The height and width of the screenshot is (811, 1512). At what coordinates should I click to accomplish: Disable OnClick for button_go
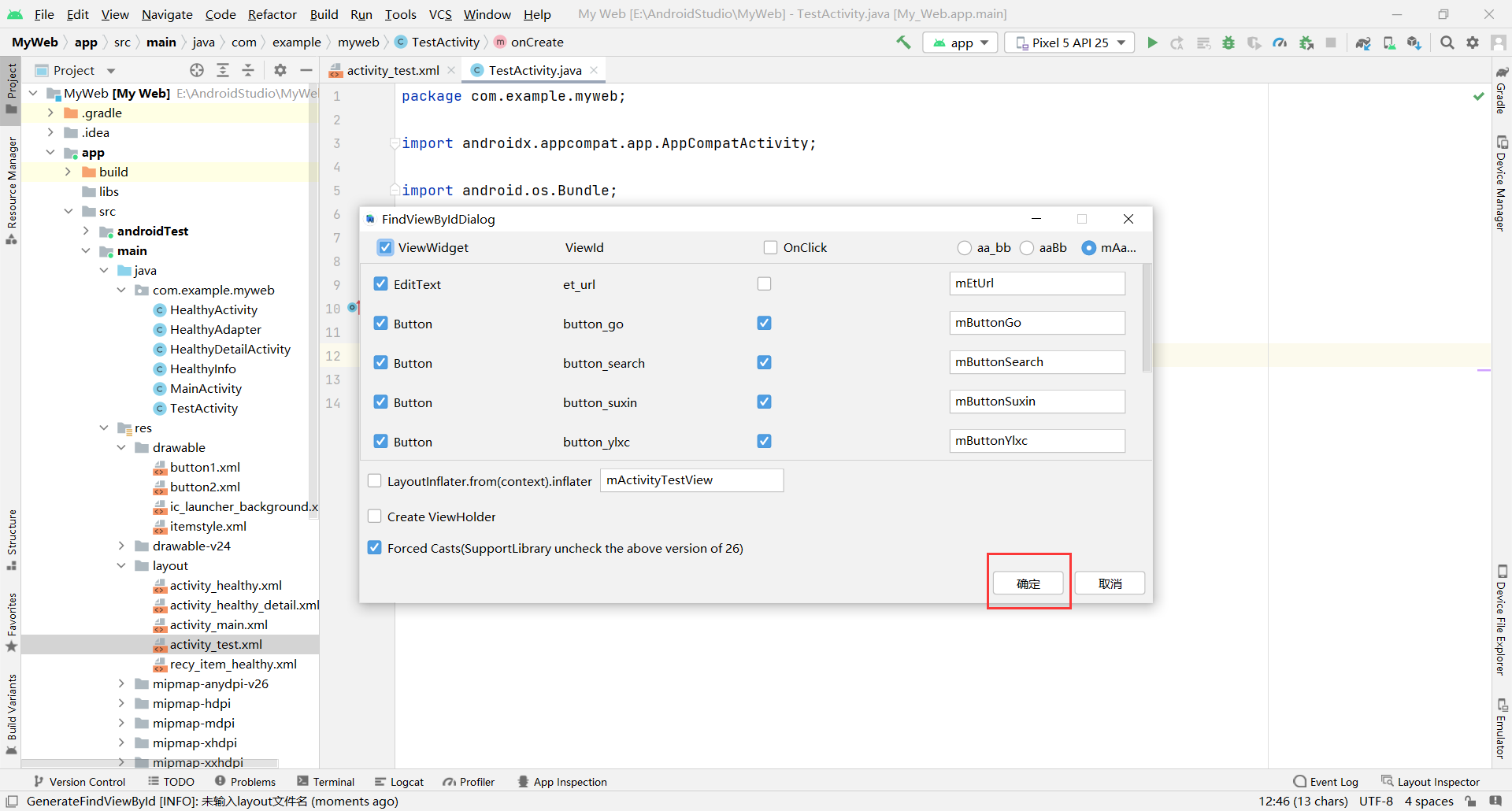point(764,323)
